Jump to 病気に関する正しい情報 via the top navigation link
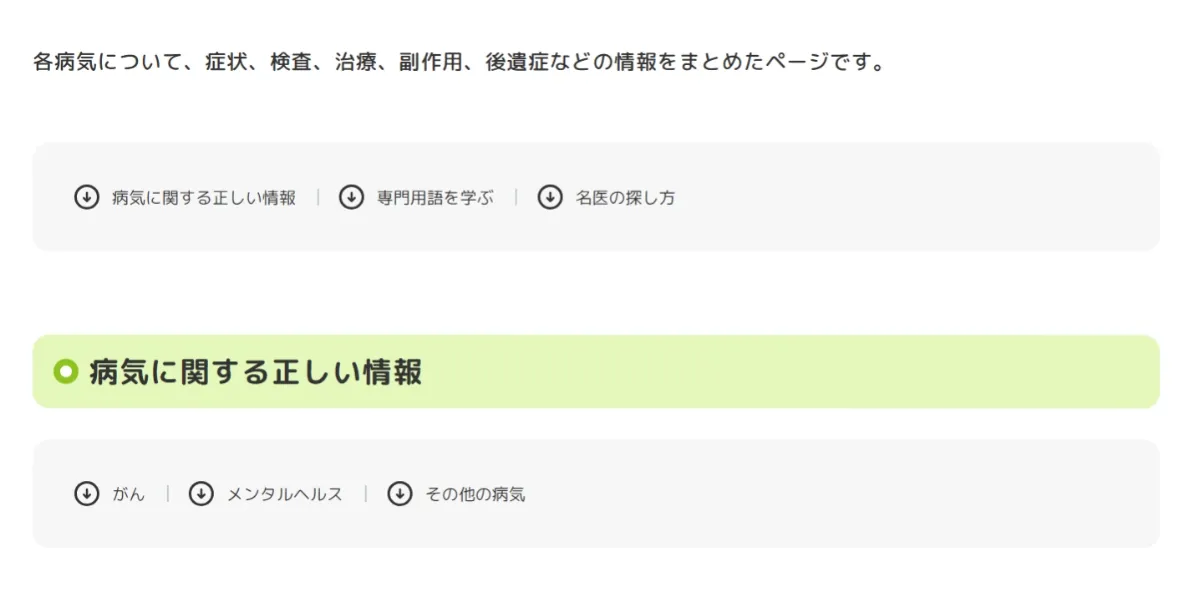The image size is (1184, 592). click(x=204, y=198)
